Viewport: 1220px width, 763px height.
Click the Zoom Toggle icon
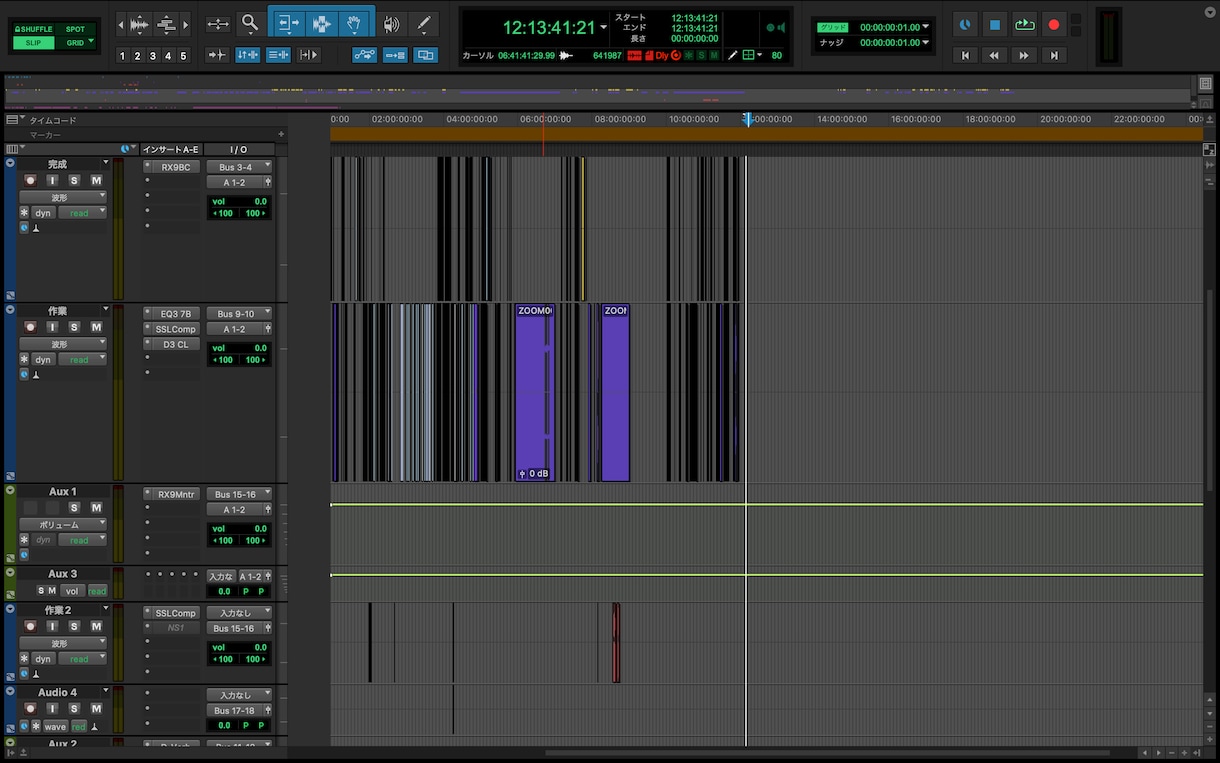pos(217,24)
